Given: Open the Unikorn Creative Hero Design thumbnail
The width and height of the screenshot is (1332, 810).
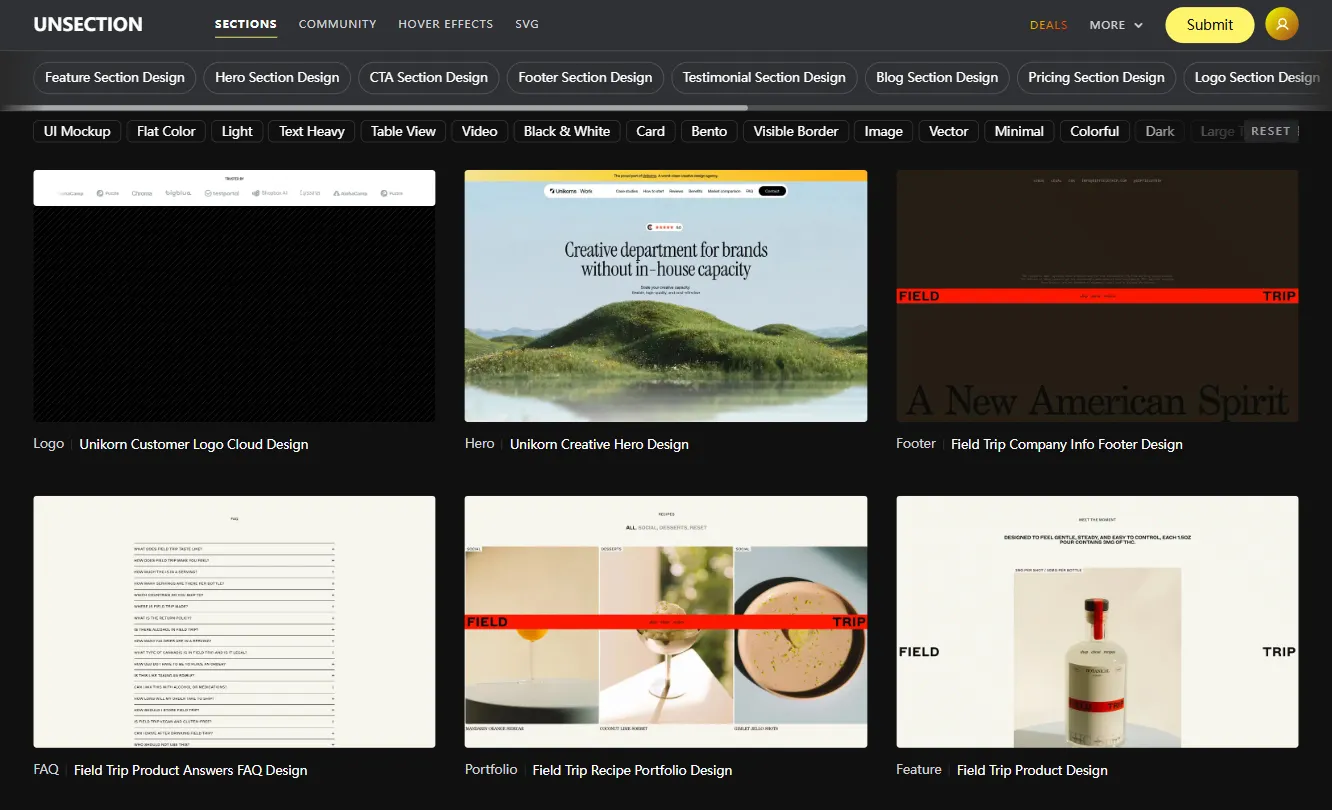Looking at the screenshot, I should tap(665, 296).
